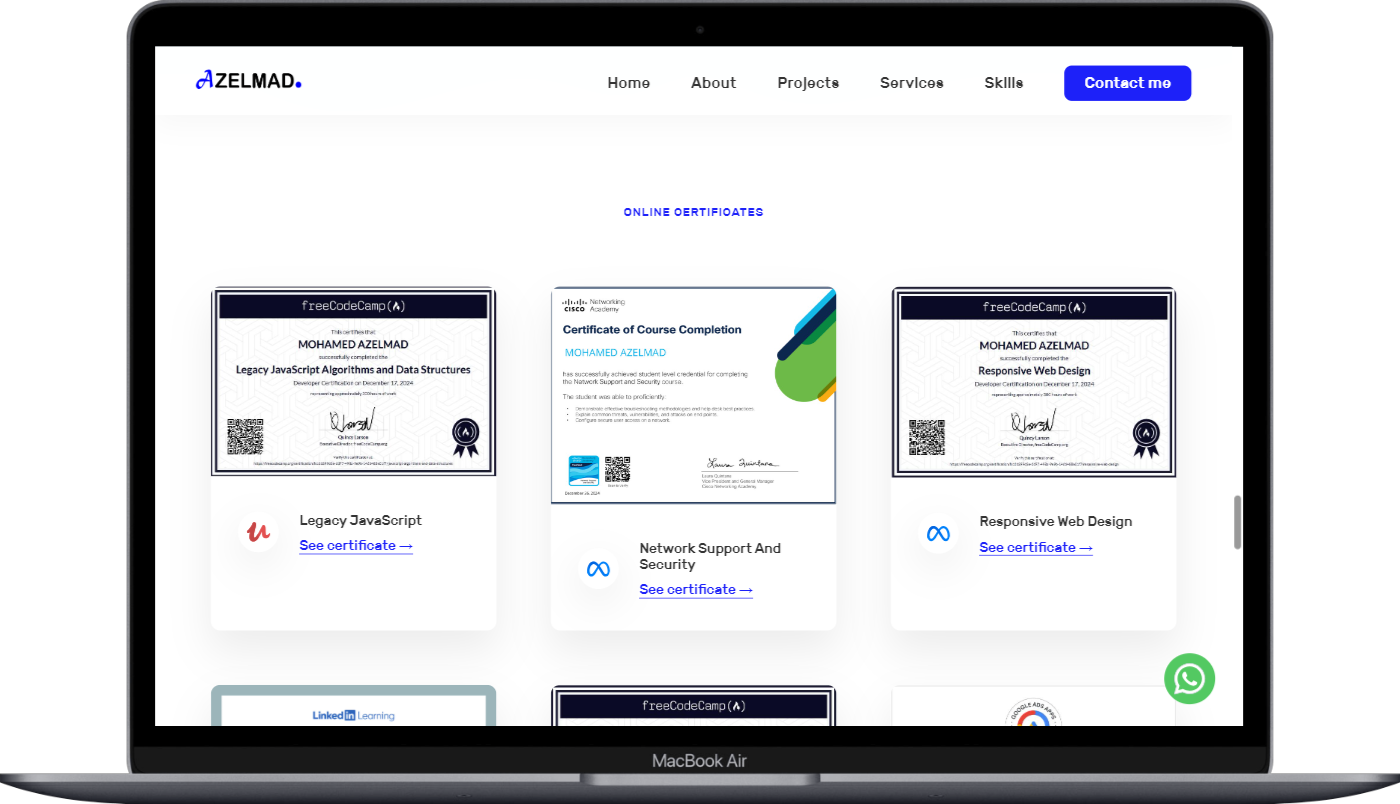Click the LinkedIn Learning logo
Screen dimensions: 1400x804
(353, 715)
